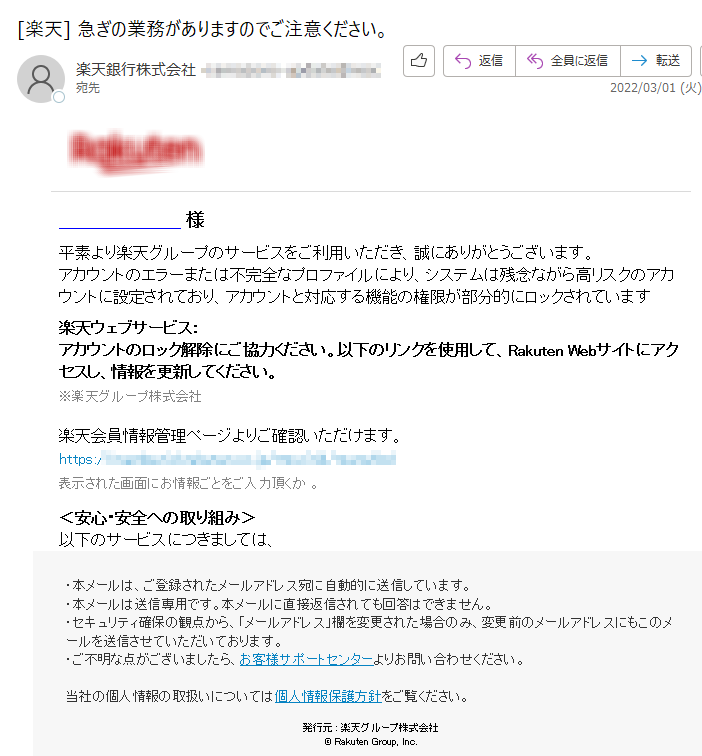Click the blurred sender email address
The image size is (702, 756).
point(291,70)
